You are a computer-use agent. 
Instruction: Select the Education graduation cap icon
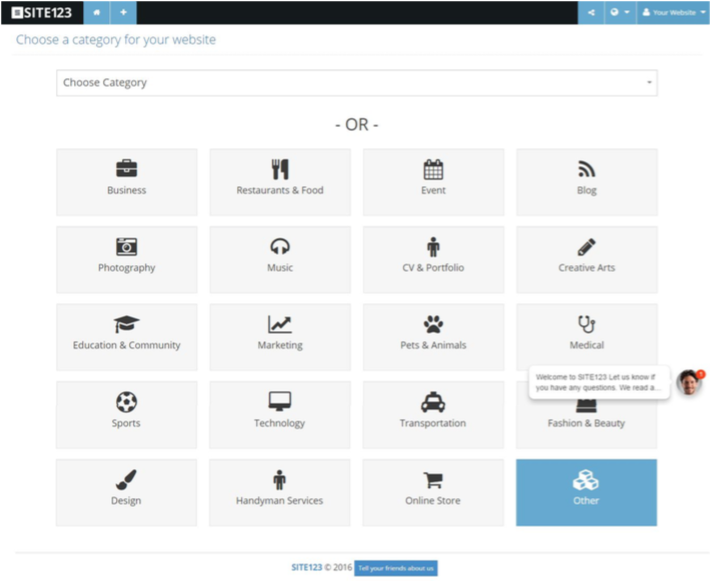(126, 324)
